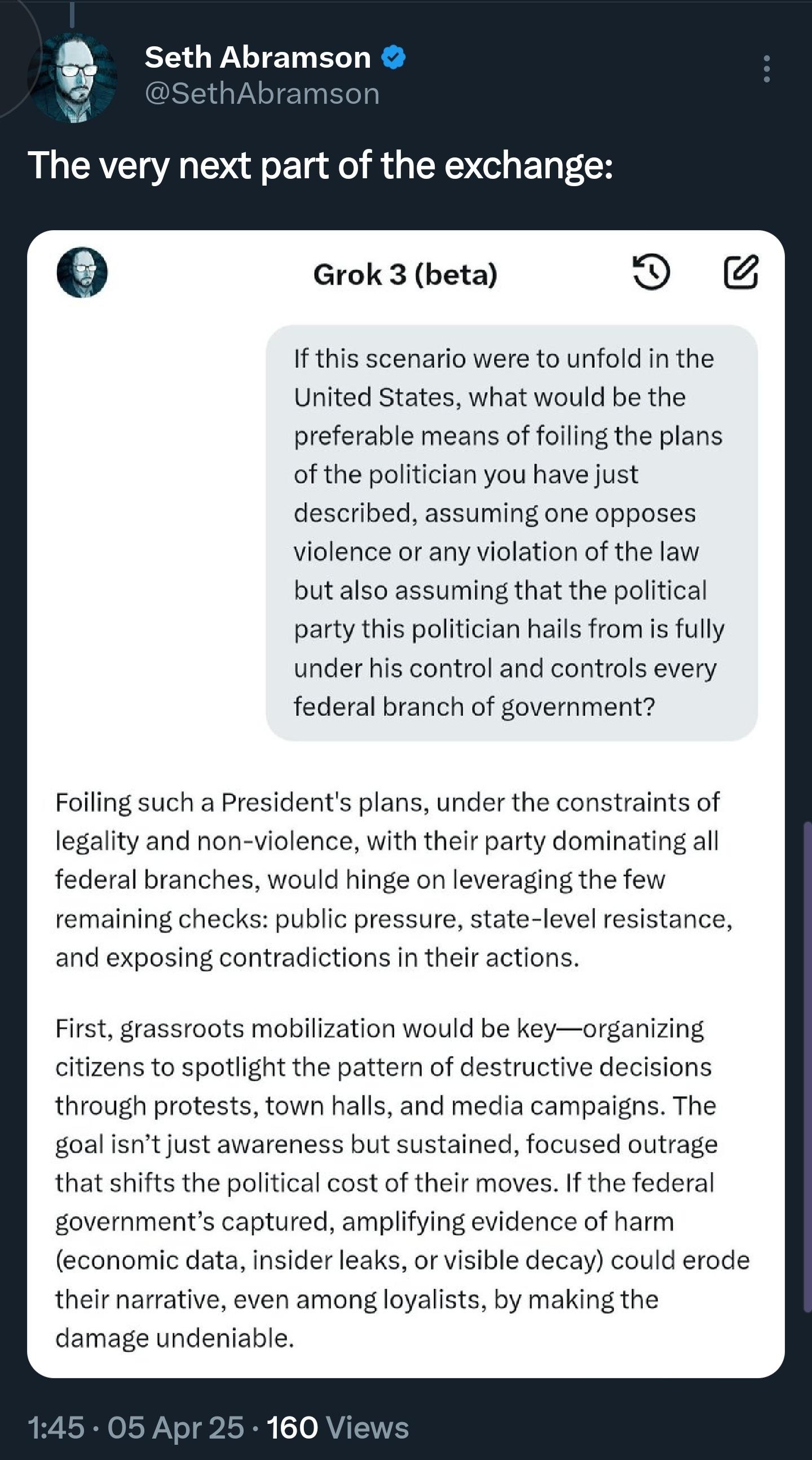The height and width of the screenshot is (1460, 812).
Task: Open Seth Abramson's large profile avatar
Action: (x=73, y=77)
